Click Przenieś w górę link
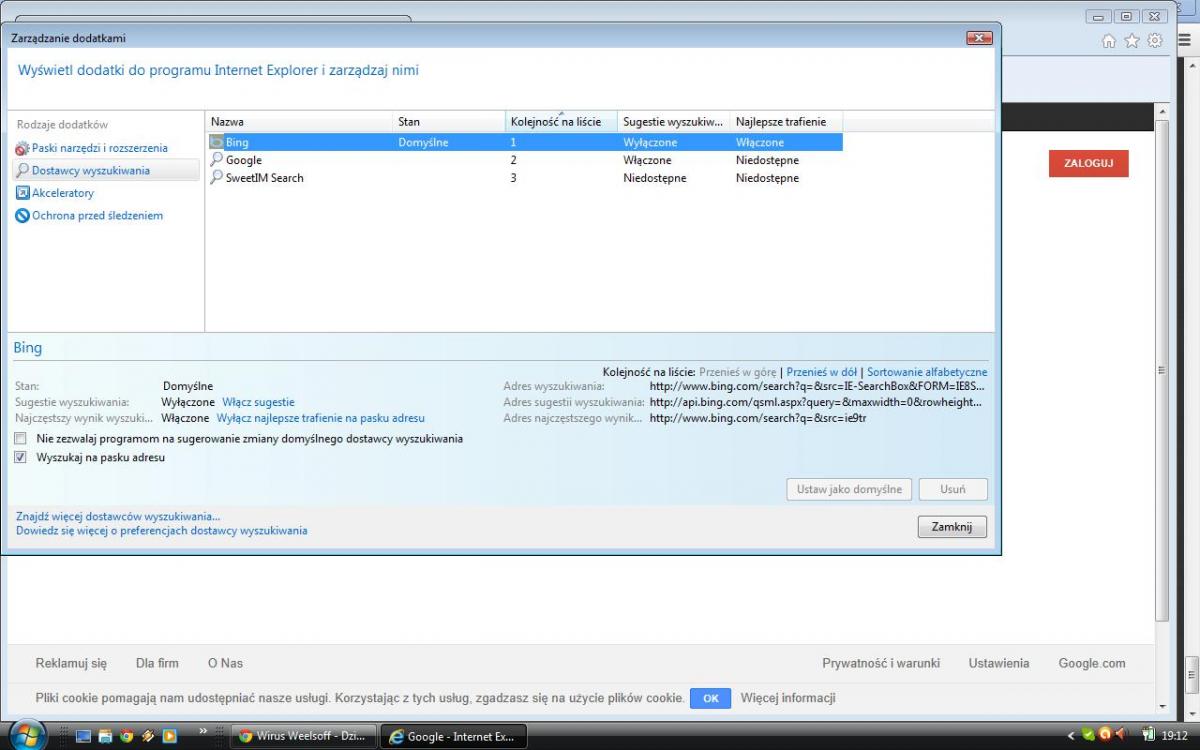Viewport: 1200px width, 750px height. pyautogui.click(x=737, y=372)
